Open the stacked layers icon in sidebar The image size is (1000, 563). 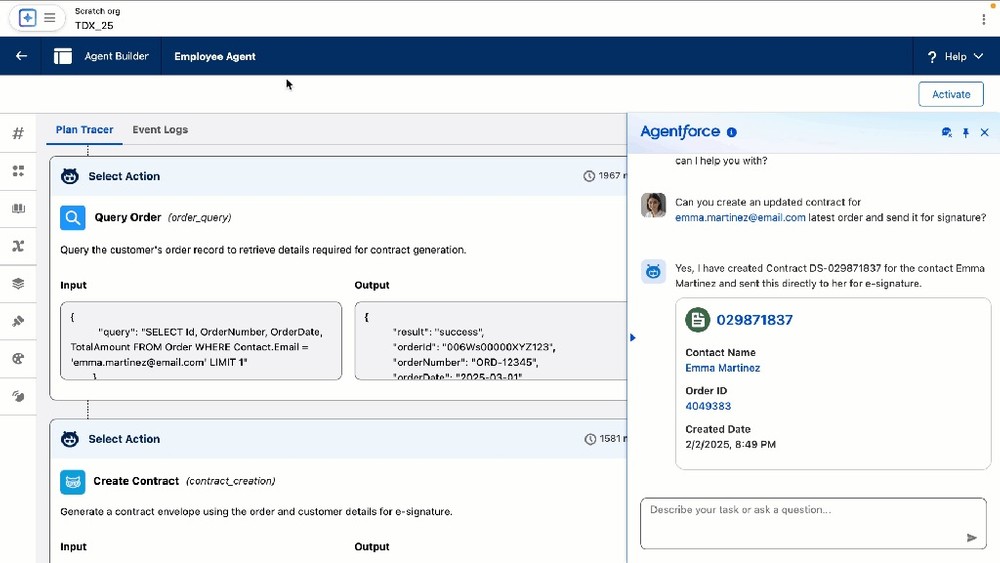pyautogui.click(x=18, y=284)
